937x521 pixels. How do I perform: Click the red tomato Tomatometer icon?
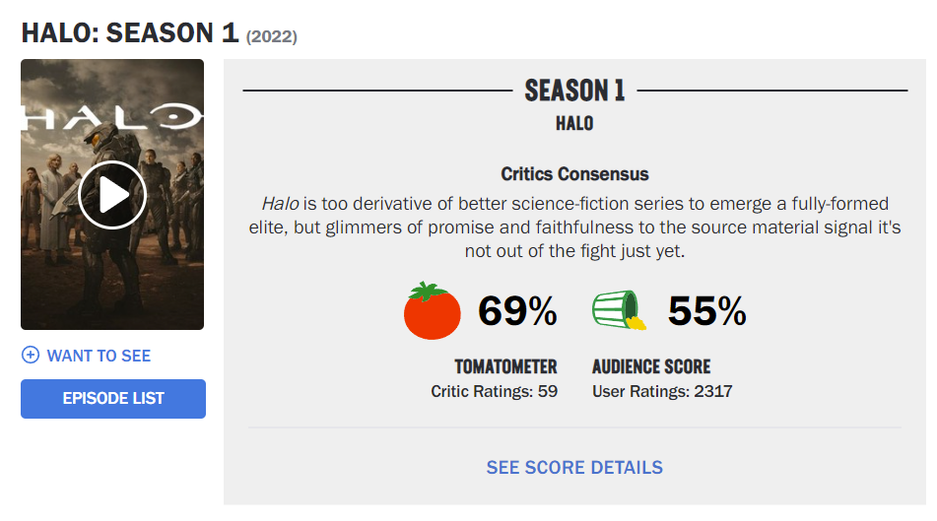coord(432,311)
